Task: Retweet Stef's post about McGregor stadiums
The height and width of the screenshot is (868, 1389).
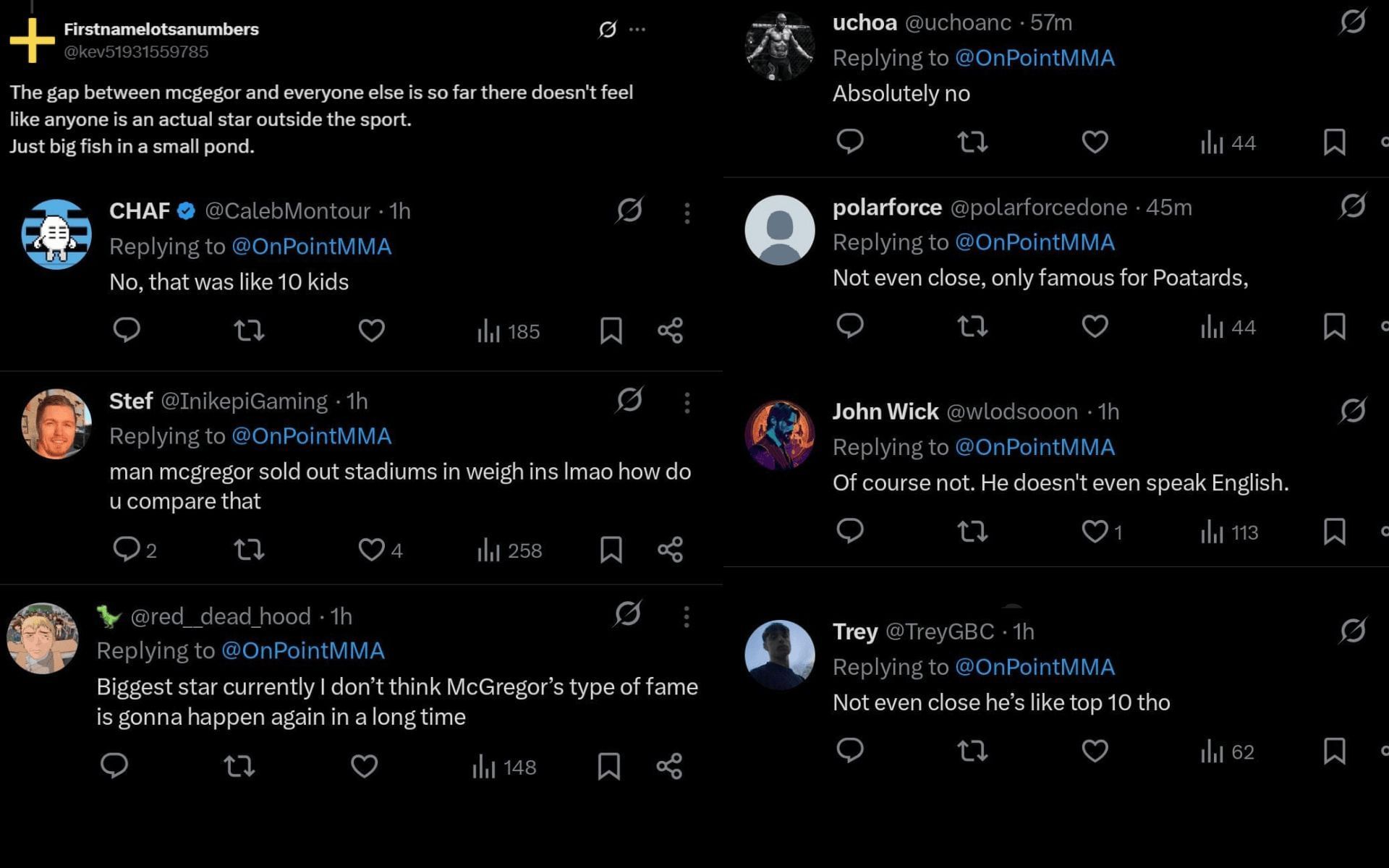Action: click(249, 550)
